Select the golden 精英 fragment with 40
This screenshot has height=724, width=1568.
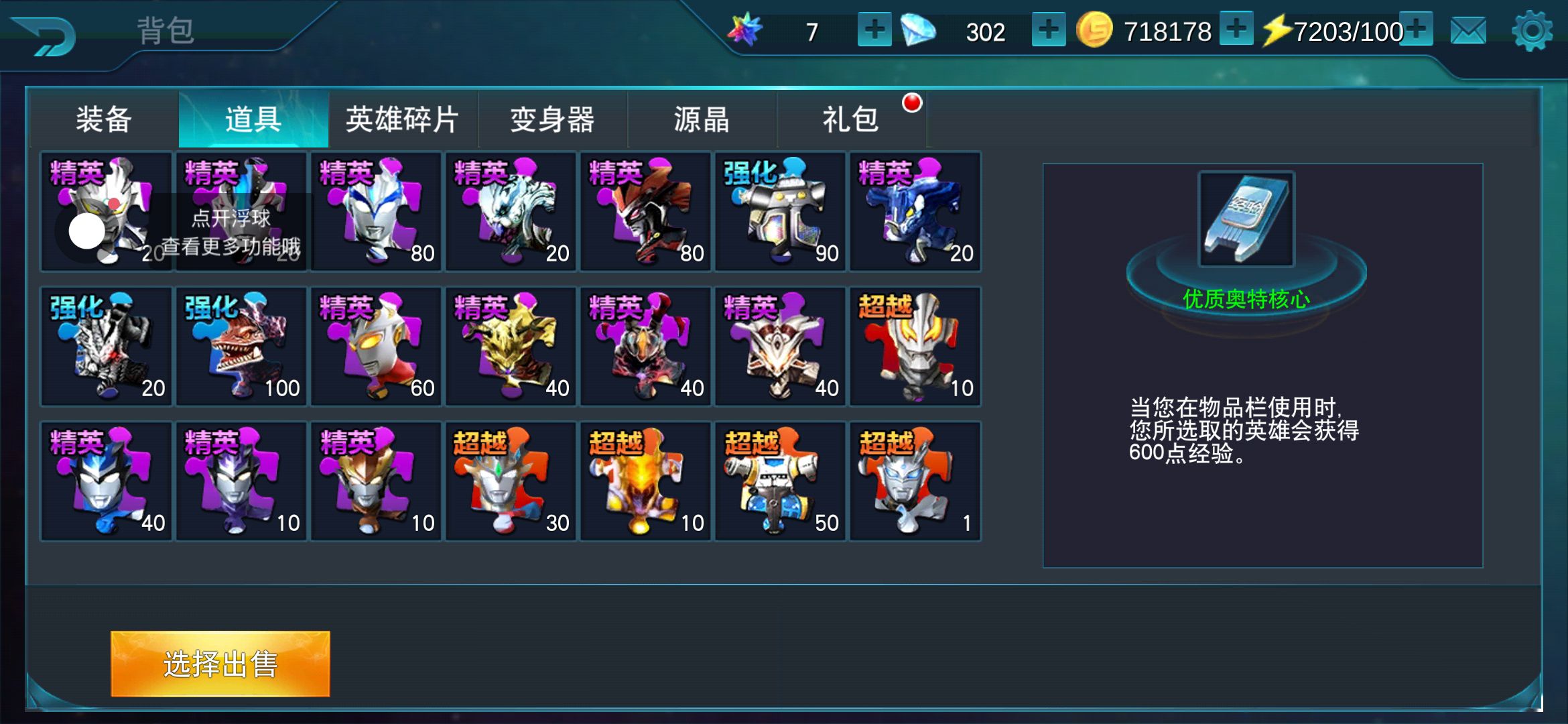(x=511, y=347)
